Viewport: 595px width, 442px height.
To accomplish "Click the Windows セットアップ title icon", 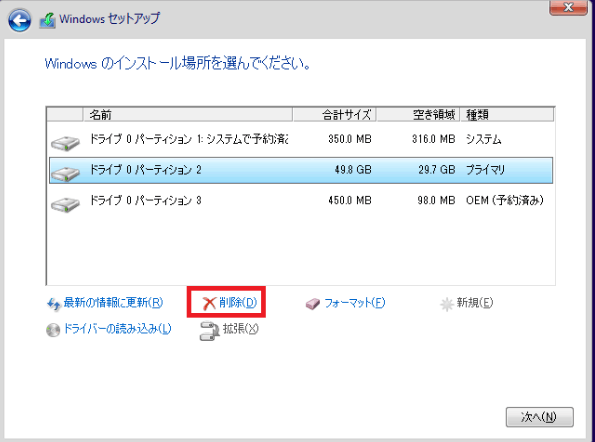I will click(x=47, y=20).
